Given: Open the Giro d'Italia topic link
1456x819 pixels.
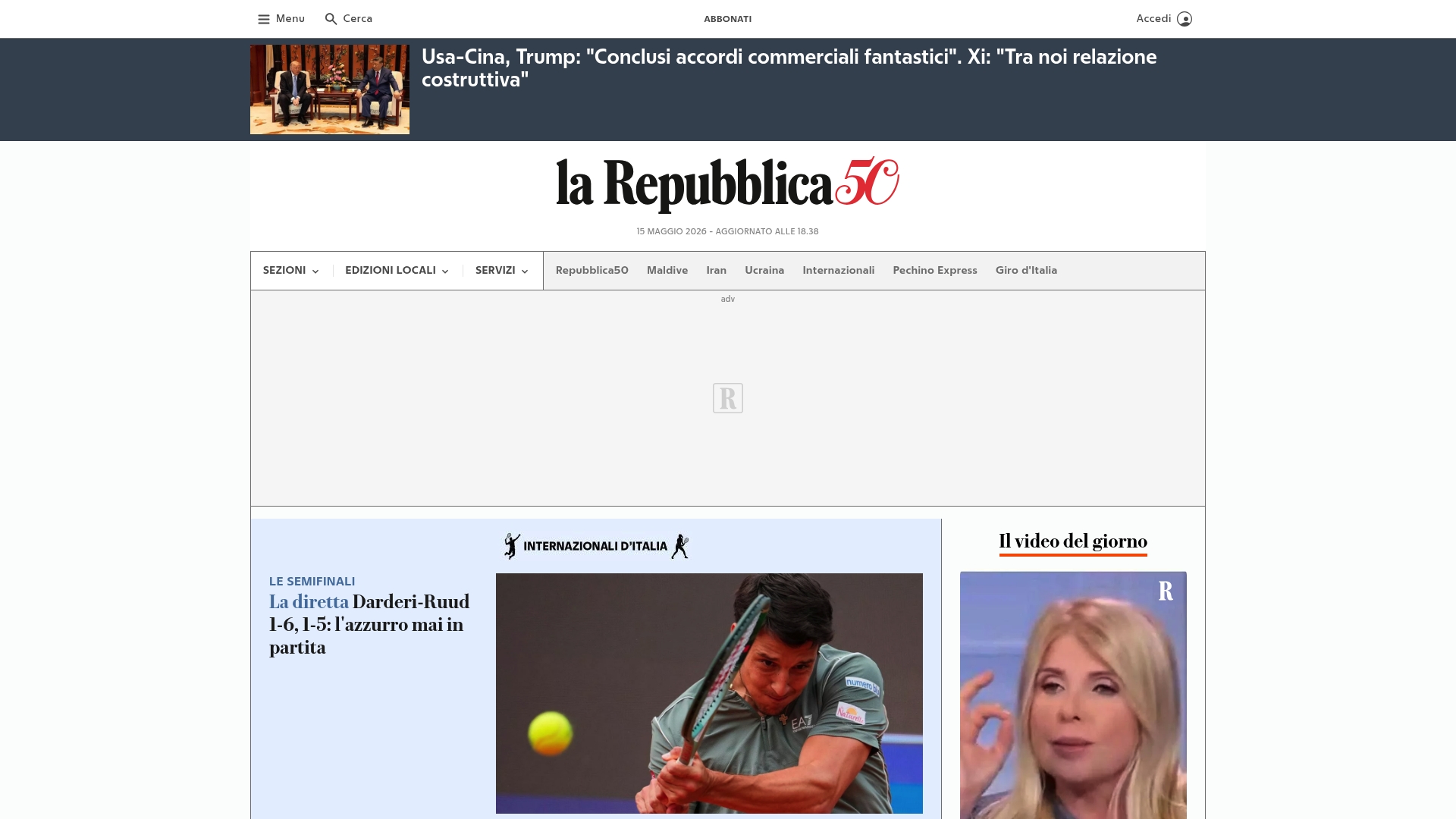Looking at the screenshot, I should (x=1026, y=271).
